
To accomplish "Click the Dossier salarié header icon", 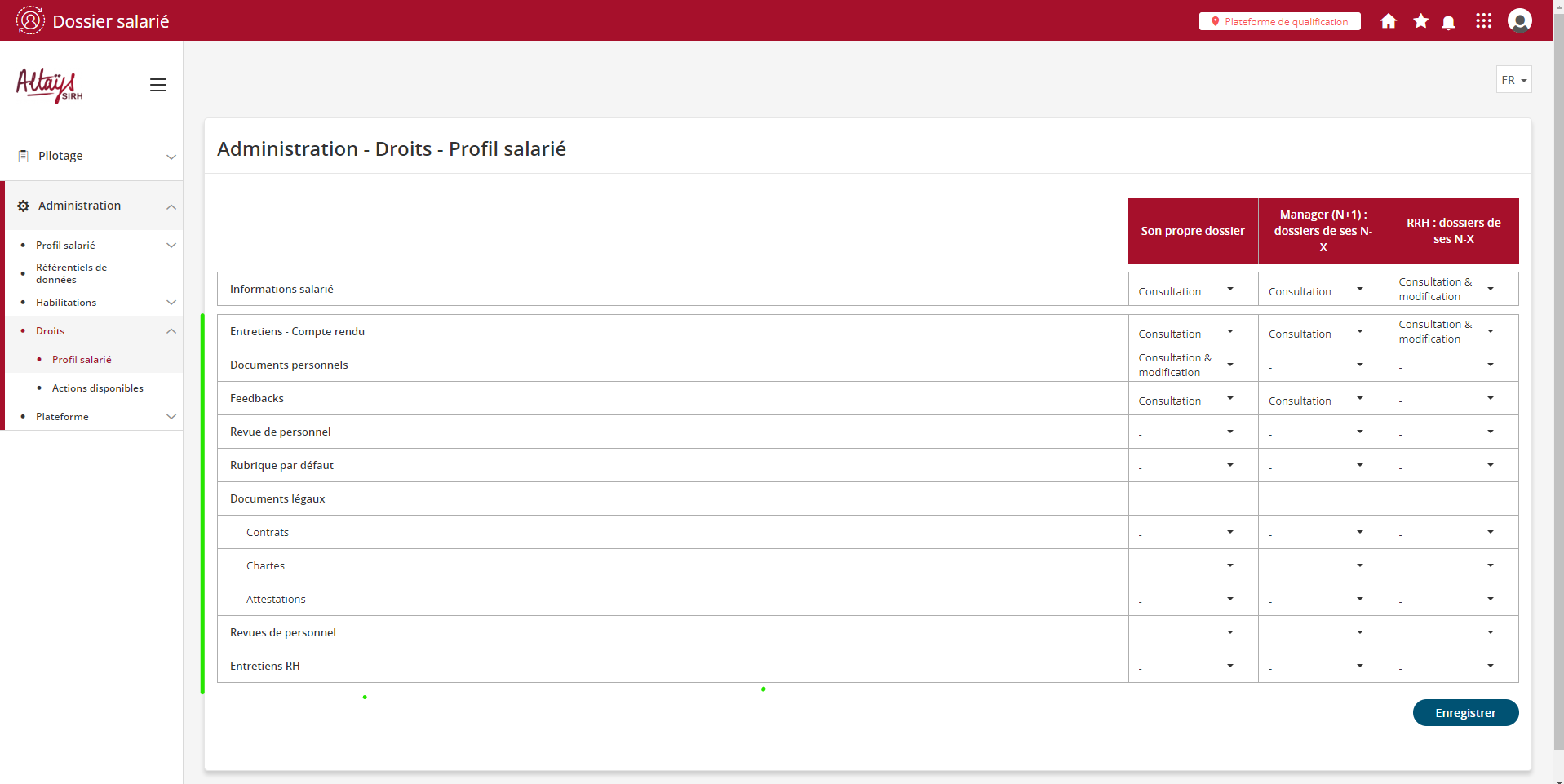I will (x=30, y=20).
